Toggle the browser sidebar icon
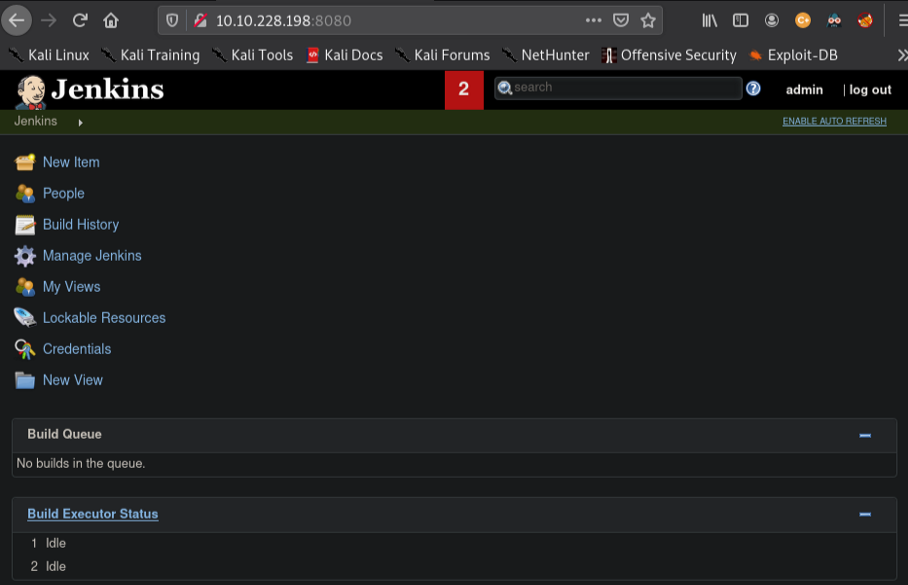The width and height of the screenshot is (908, 585). (741, 21)
